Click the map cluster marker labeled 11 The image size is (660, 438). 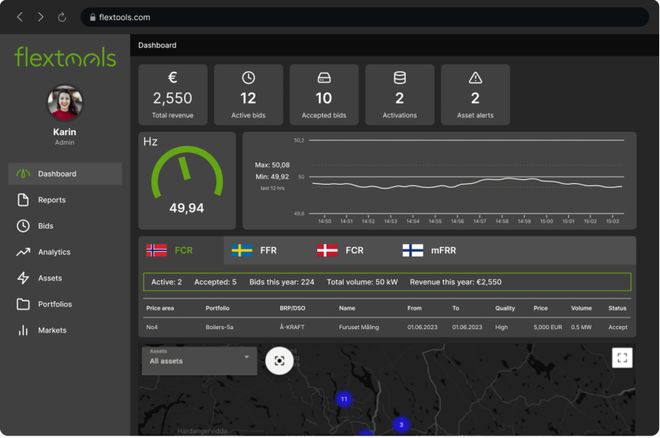click(x=344, y=399)
